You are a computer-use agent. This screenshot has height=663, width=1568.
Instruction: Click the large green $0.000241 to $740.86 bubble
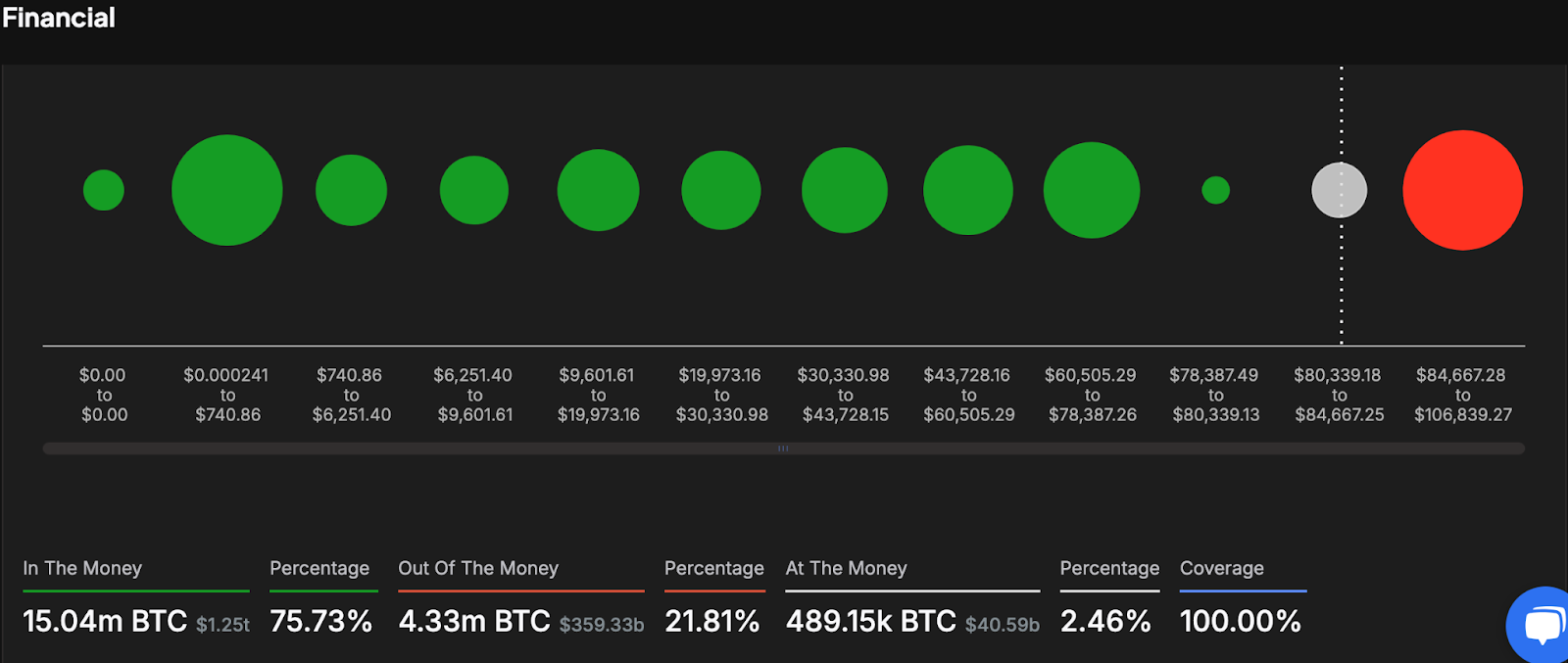click(x=227, y=190)
